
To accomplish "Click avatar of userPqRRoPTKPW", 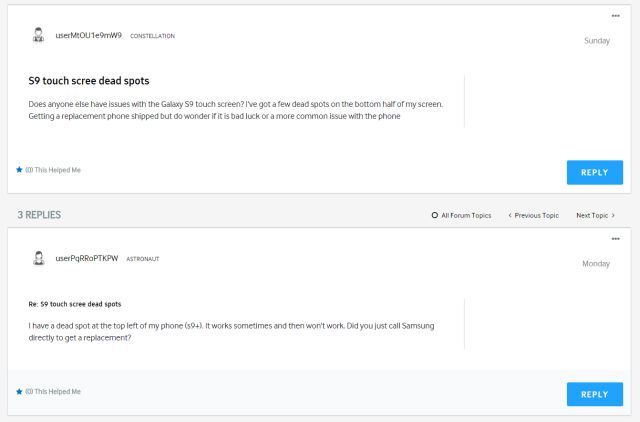I will [x=39, y=258].
